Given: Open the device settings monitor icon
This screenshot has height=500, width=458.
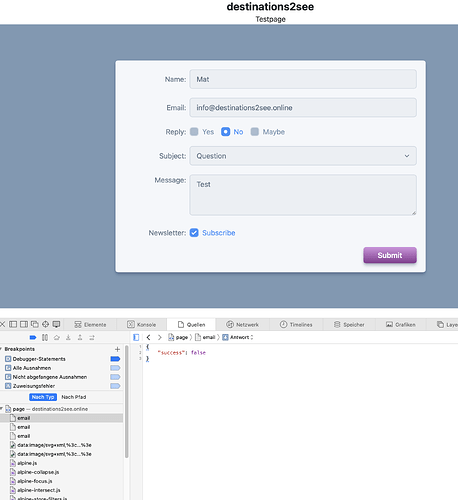Looking at the screenshot, I should 56,324.
